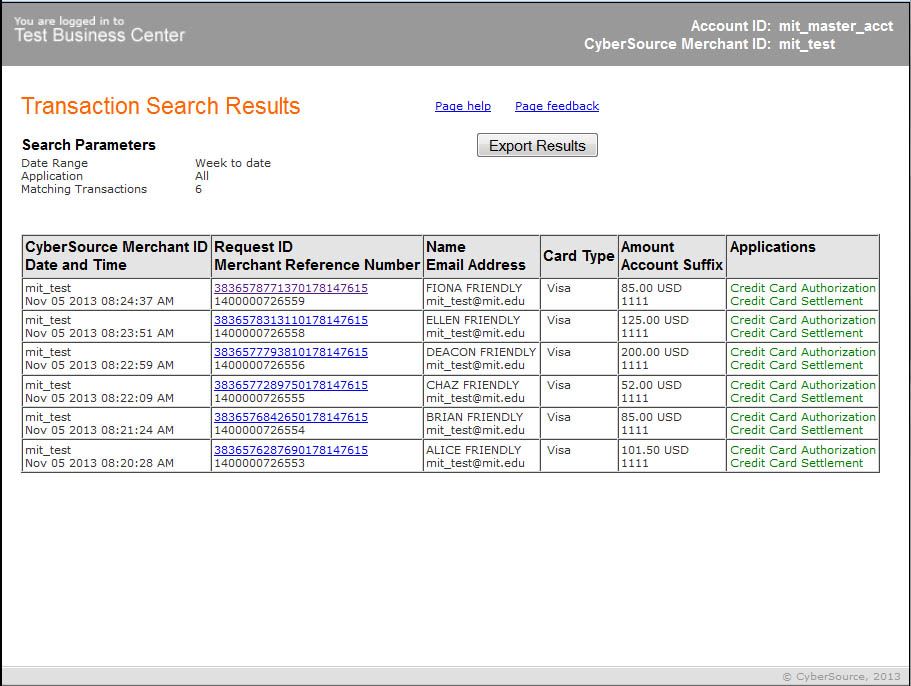Click Credit Card Settlement for Brian Friendly
Image resolution: width=911 pixels, height=686 pixels.
[x=796, y=430]
